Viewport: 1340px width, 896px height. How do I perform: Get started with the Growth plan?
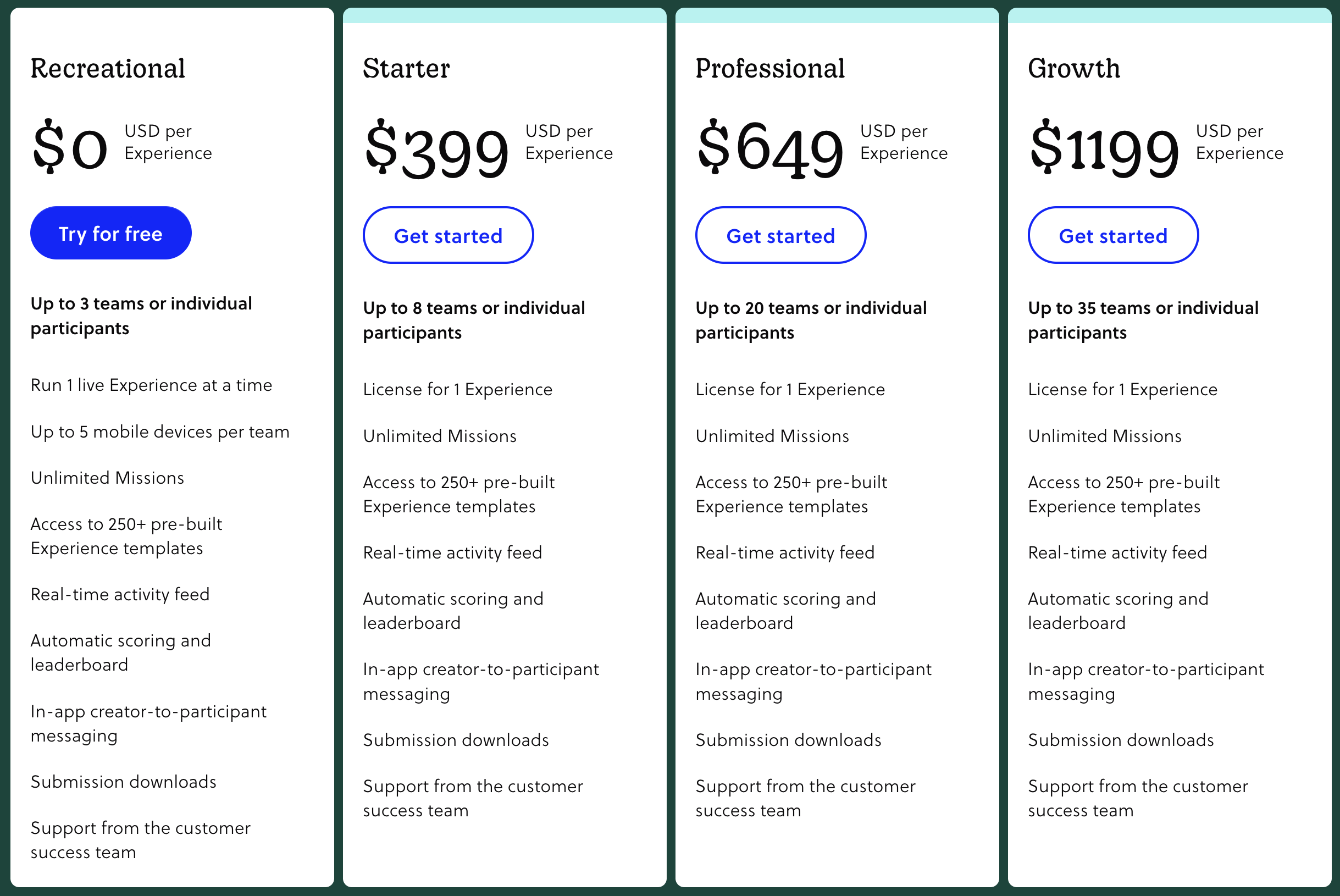1112,234
